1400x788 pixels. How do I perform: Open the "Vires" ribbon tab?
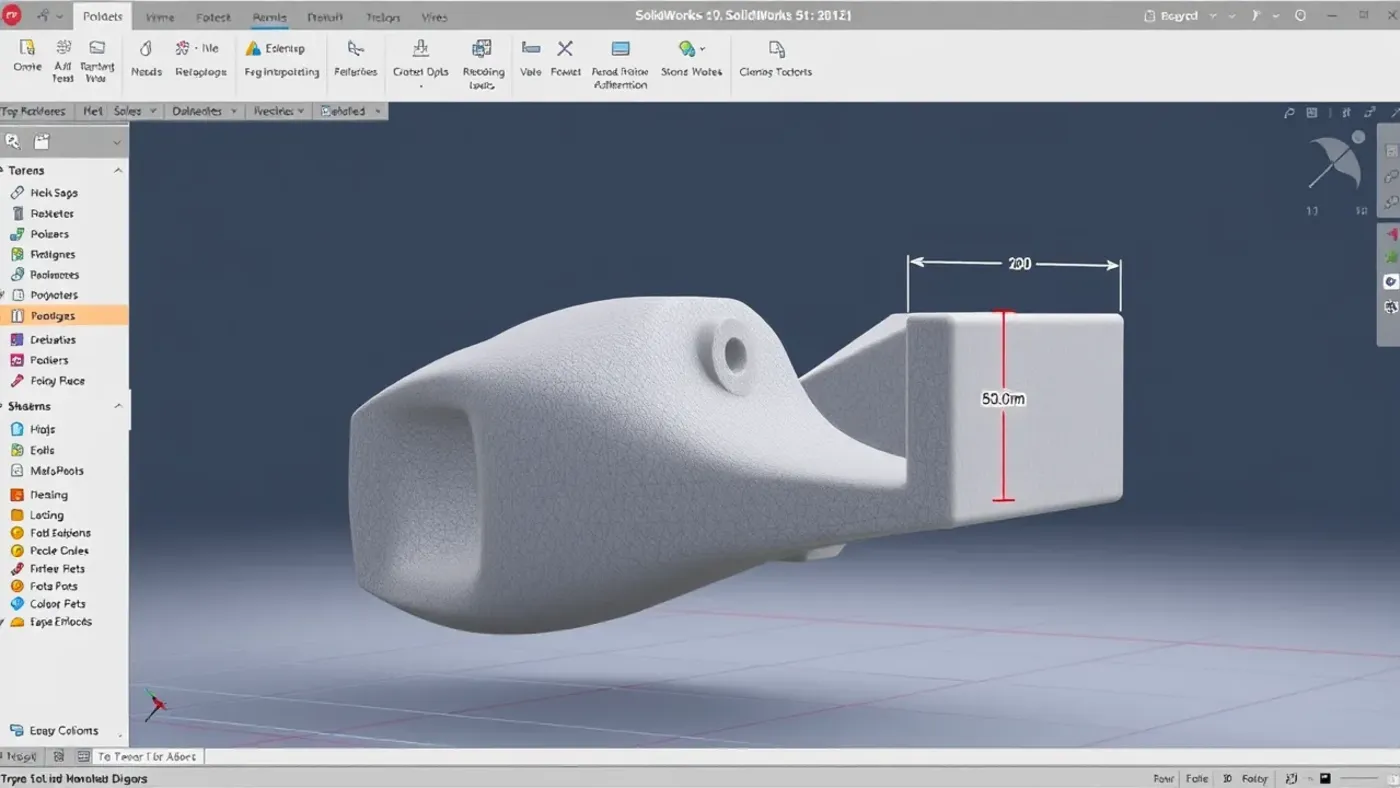434,17
